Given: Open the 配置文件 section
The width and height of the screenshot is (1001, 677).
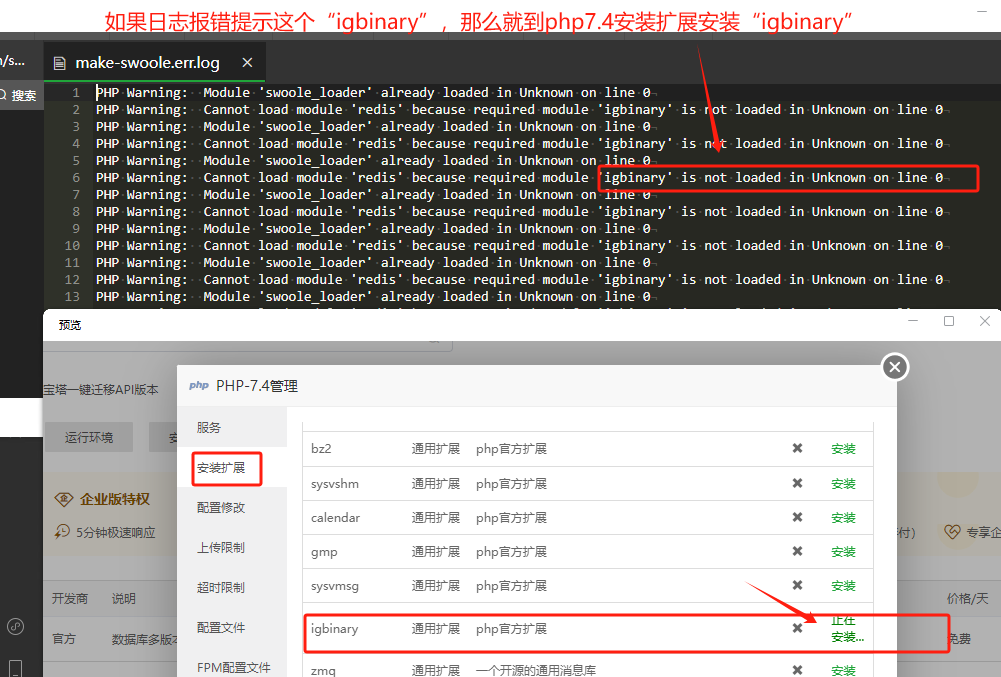Looking at the screenshot, I should tap(221, 628).
